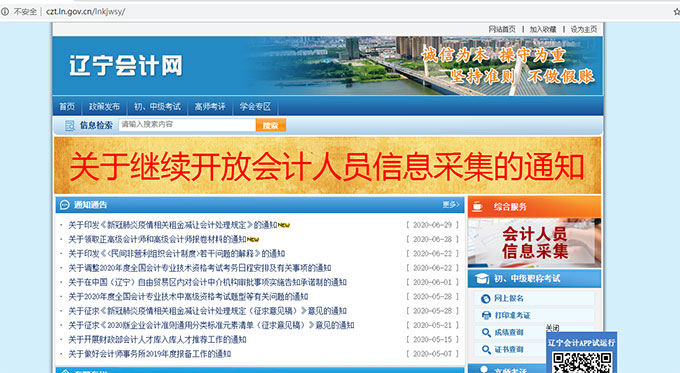This screenshot has width=680, height=373.
Task: Click the printer icon for 打印准考证
Action: pos(486,315)
